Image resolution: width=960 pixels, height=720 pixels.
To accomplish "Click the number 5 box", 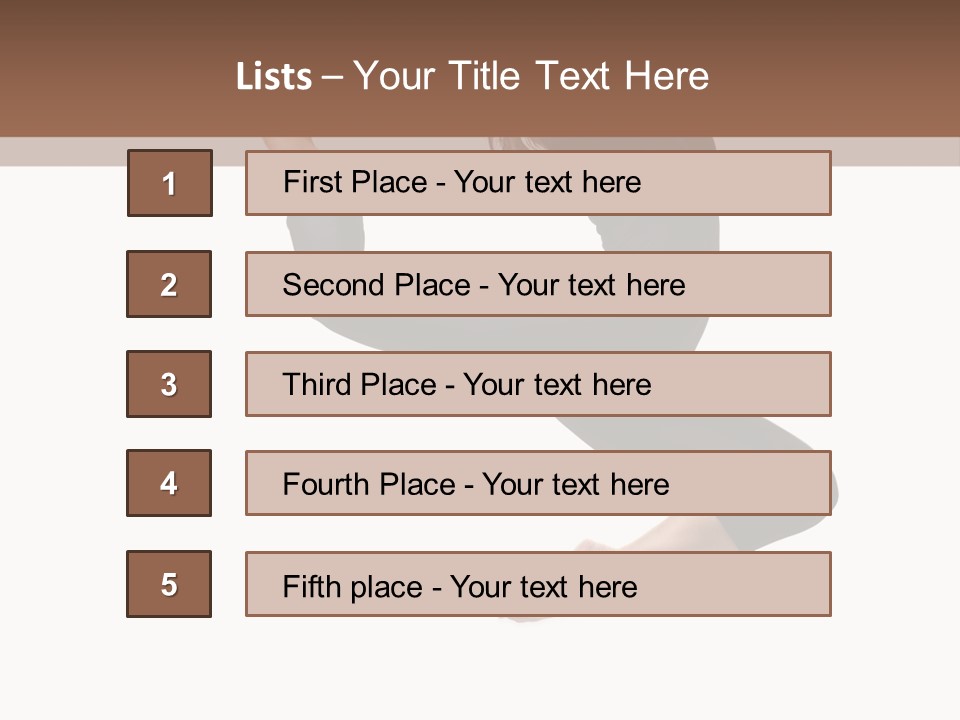I will pos(169,584).
